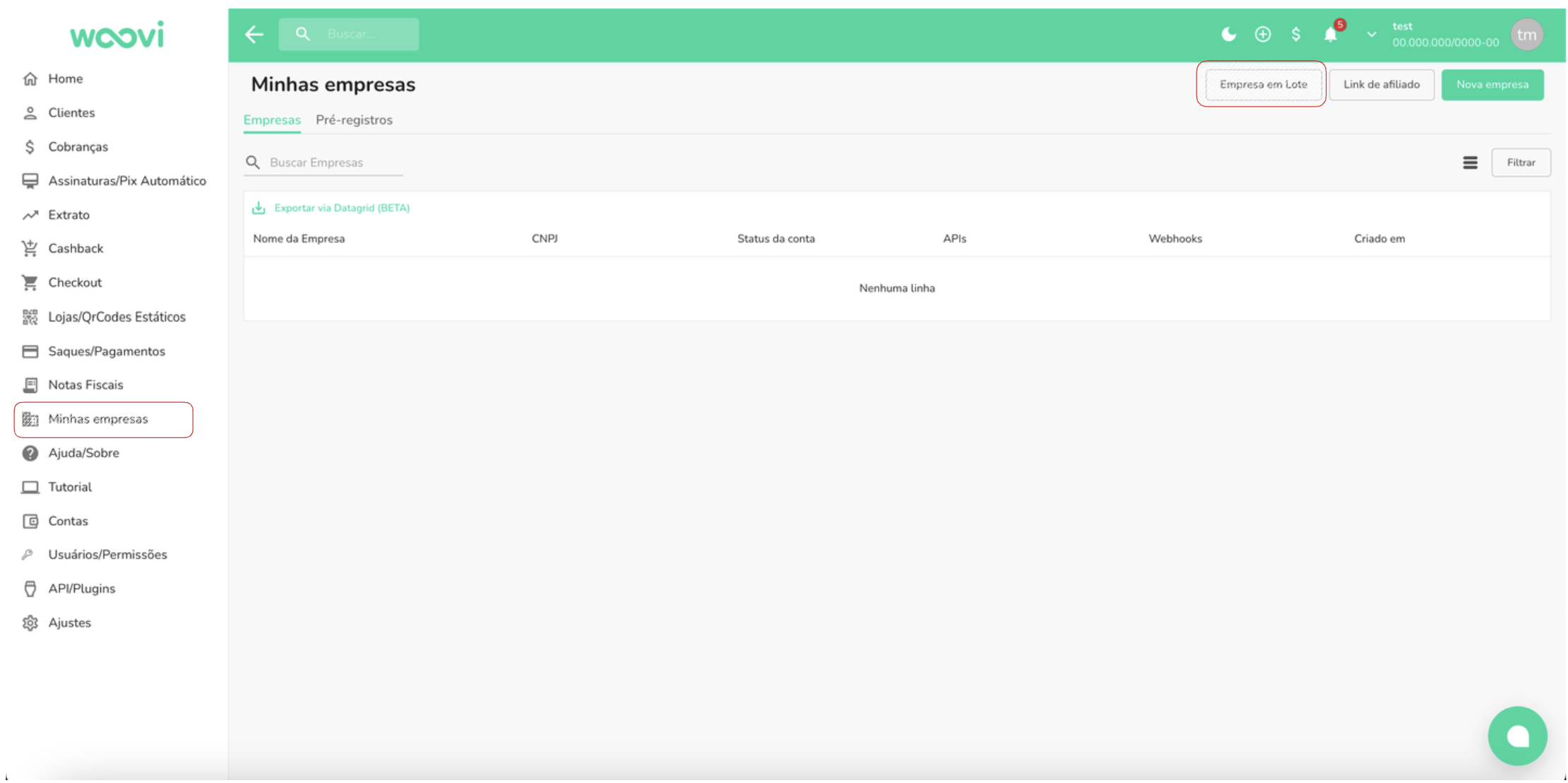
Task: Click the plus circle icon in header
Action: pos(1262,34)
